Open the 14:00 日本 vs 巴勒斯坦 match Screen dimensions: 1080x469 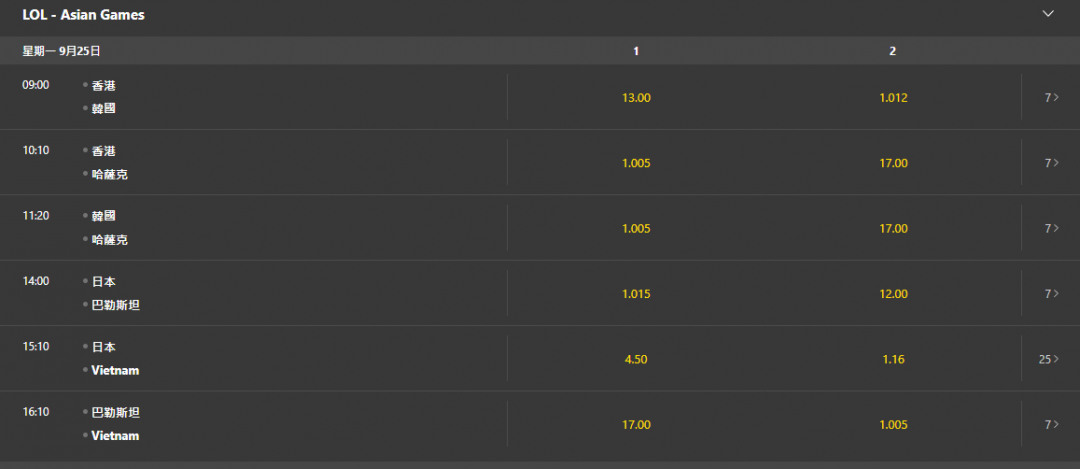(253, 293)
